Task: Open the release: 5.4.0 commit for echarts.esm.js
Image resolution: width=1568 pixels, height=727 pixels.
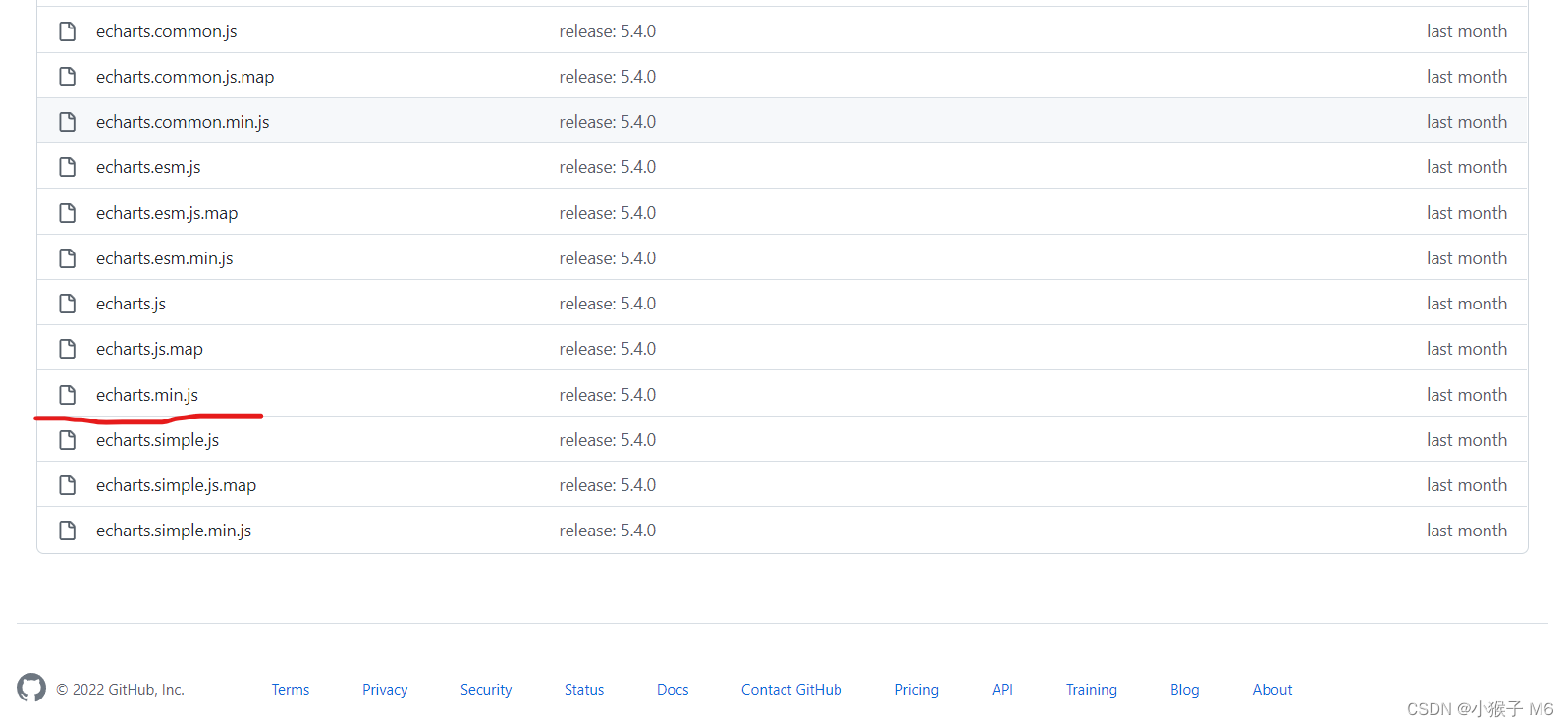Action: click(x=608, y=167)
